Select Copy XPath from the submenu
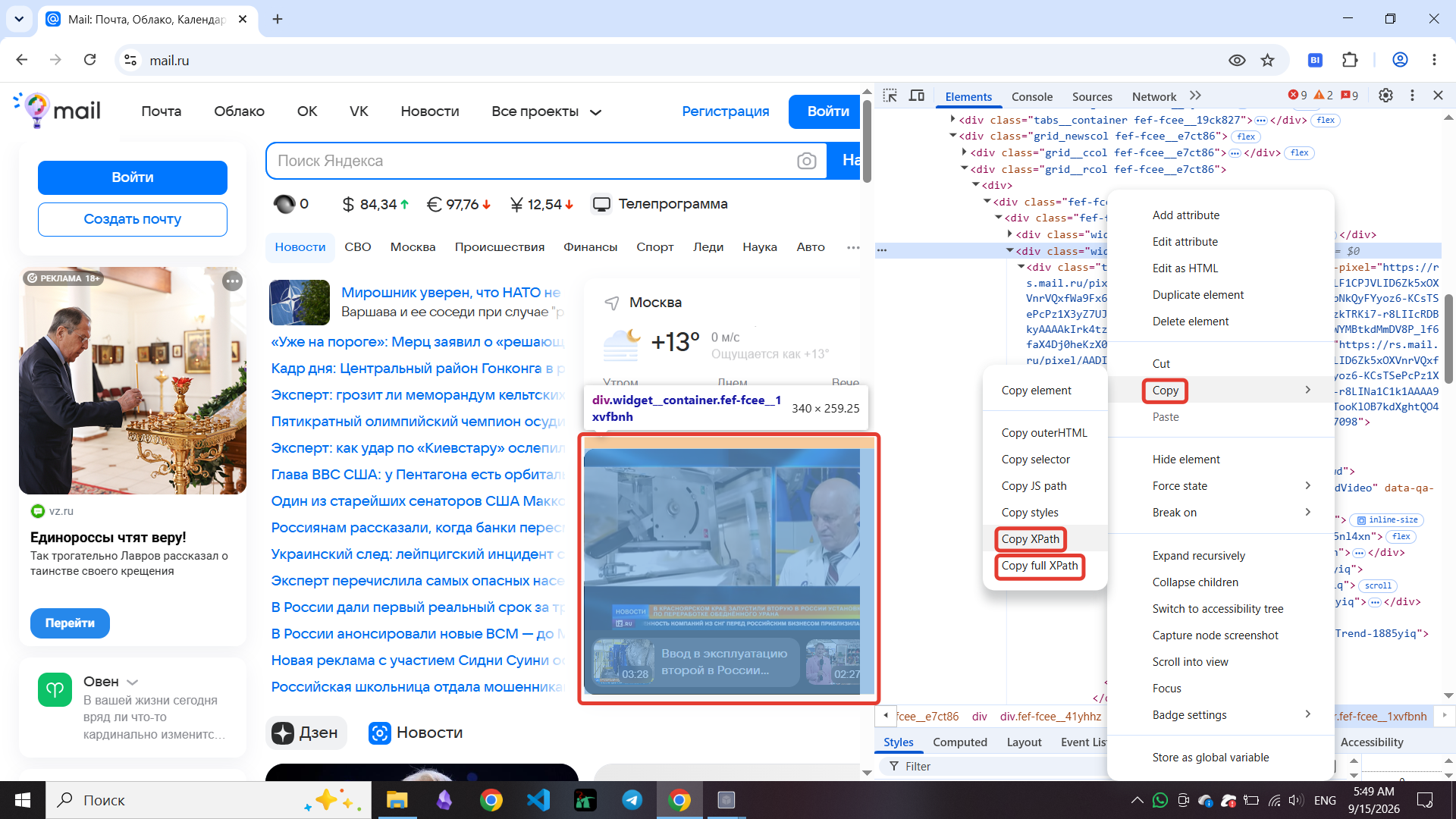1456x819 pixels. (1045, 539)
